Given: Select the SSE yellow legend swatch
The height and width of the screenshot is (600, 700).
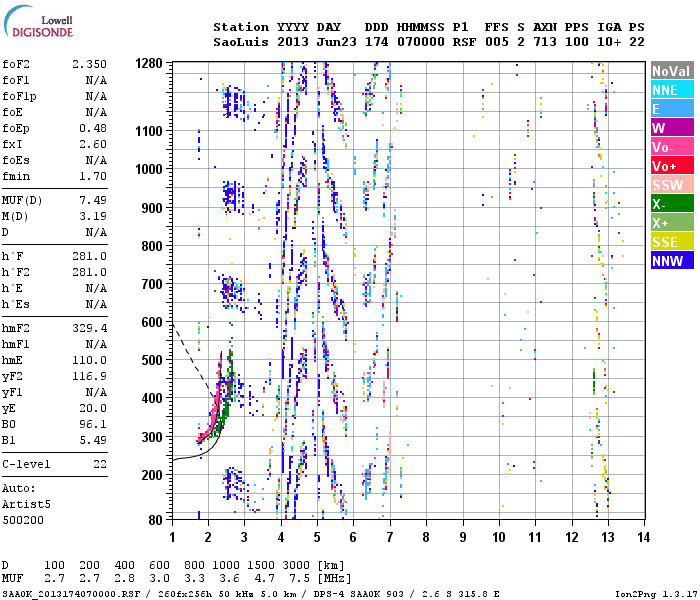Looking at the screenshot, I should [x=672, y=242].
